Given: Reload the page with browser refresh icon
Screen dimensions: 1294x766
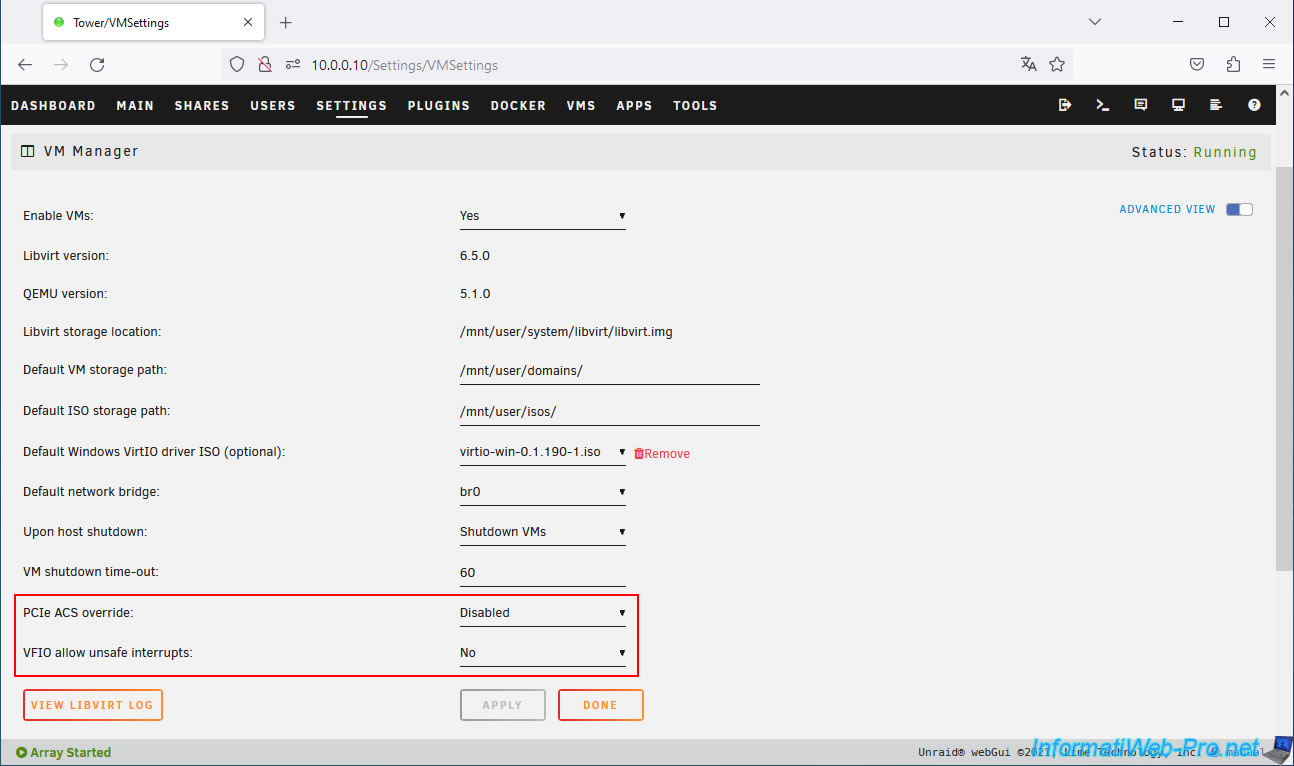Looking at the screenshot, I should 97,64.
